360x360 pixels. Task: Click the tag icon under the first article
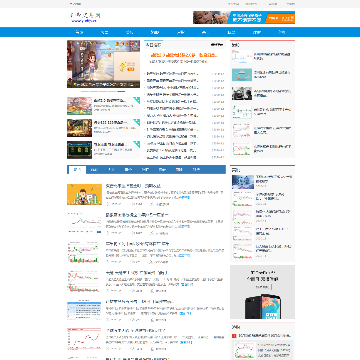152,204
